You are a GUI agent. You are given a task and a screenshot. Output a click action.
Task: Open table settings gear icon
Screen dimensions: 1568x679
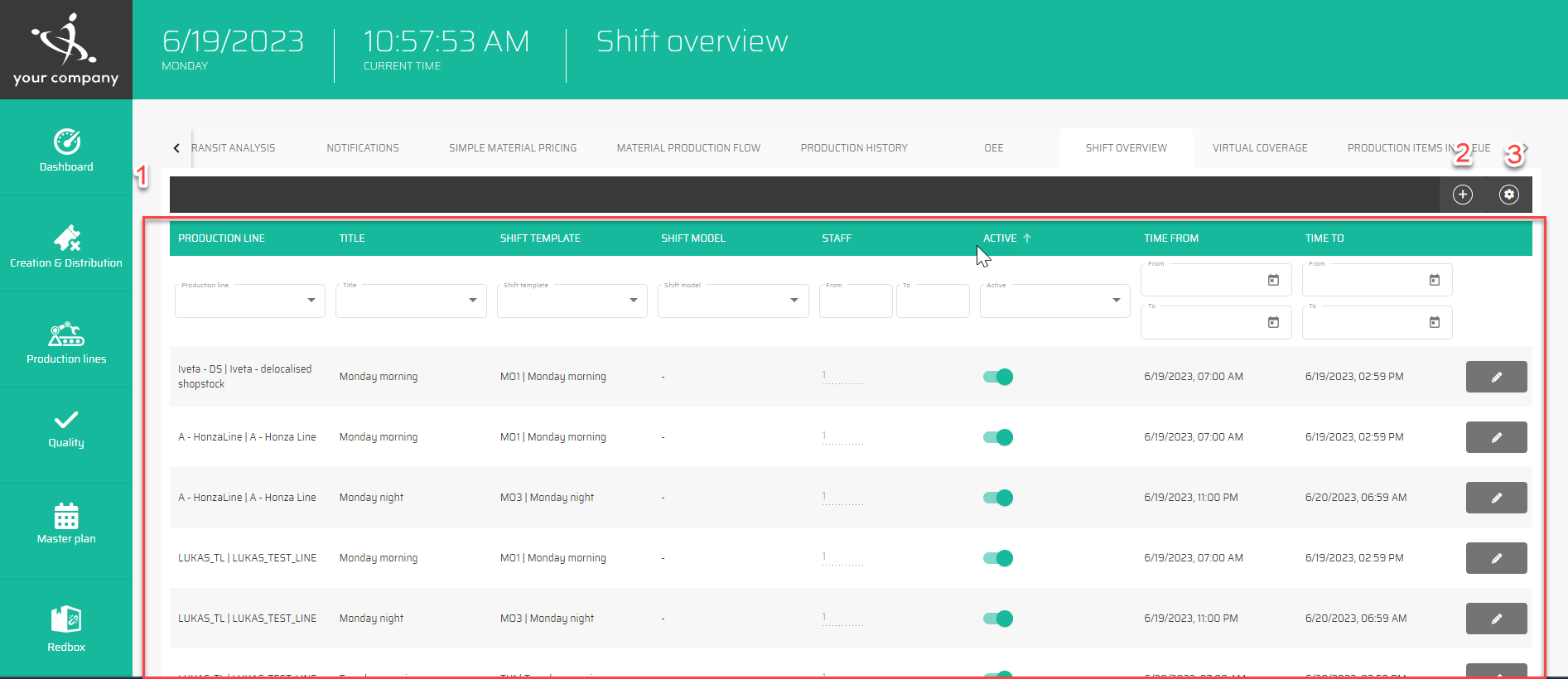coord(1508,195)
